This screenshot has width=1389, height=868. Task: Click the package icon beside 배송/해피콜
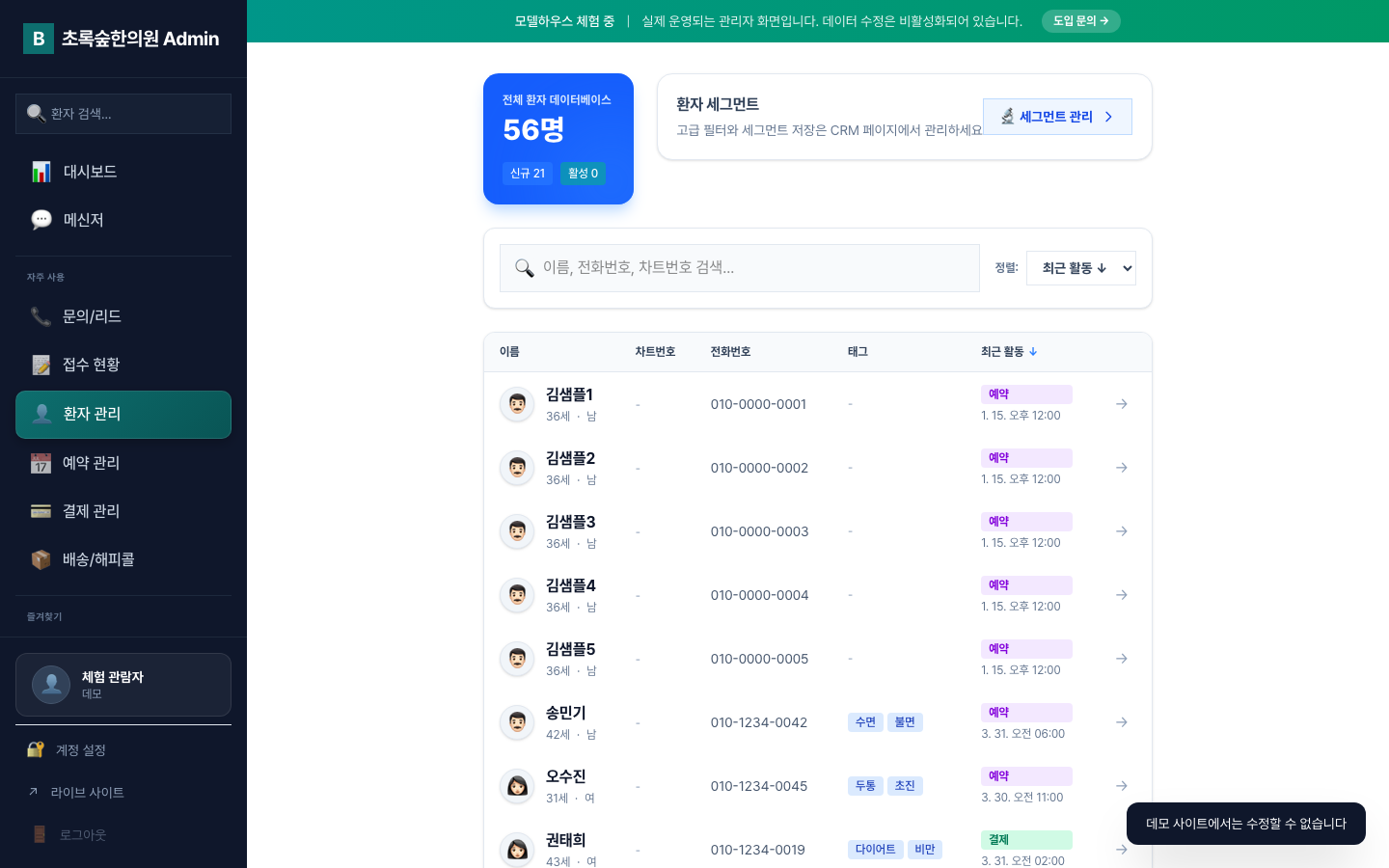(41, 559)
